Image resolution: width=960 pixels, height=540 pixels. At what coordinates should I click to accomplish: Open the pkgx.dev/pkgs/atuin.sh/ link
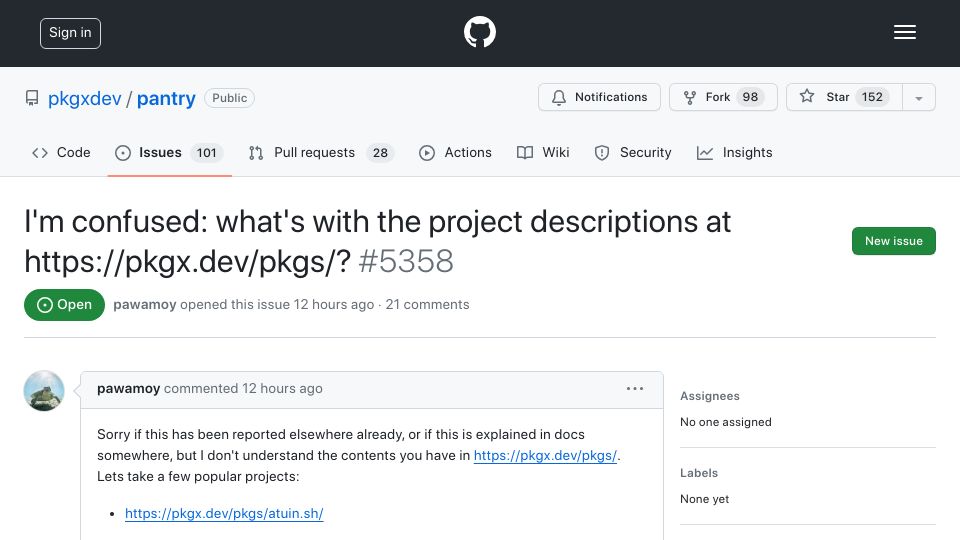(x=224, y=514)
